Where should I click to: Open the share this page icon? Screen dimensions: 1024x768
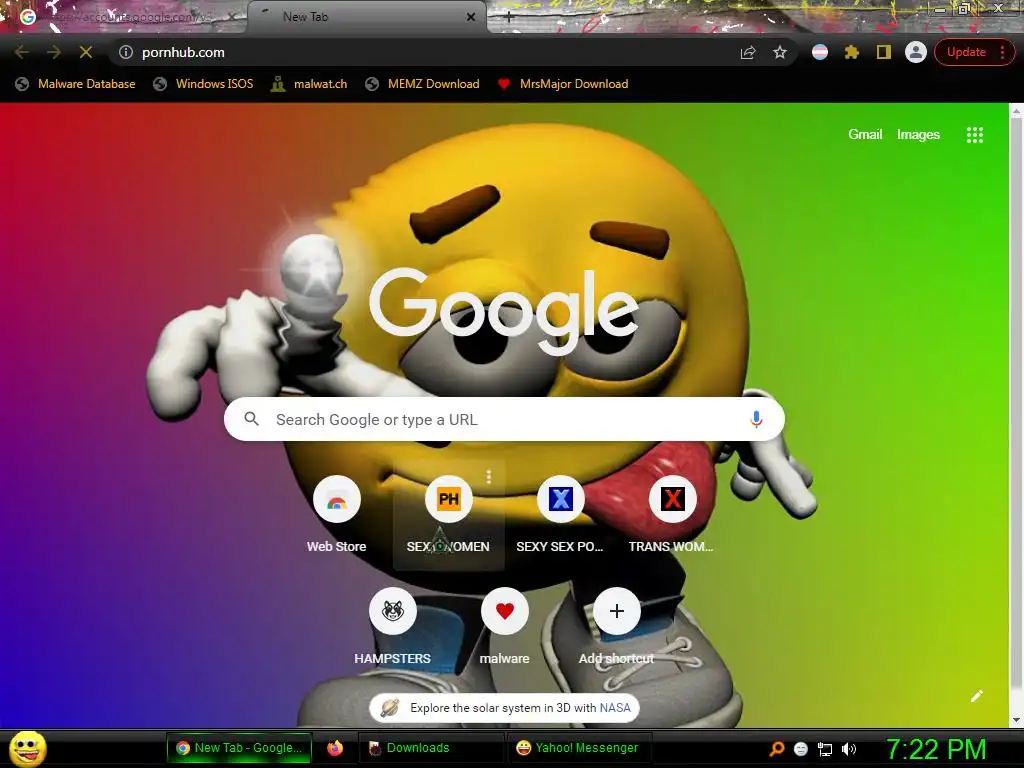click(x=748, y=52)
